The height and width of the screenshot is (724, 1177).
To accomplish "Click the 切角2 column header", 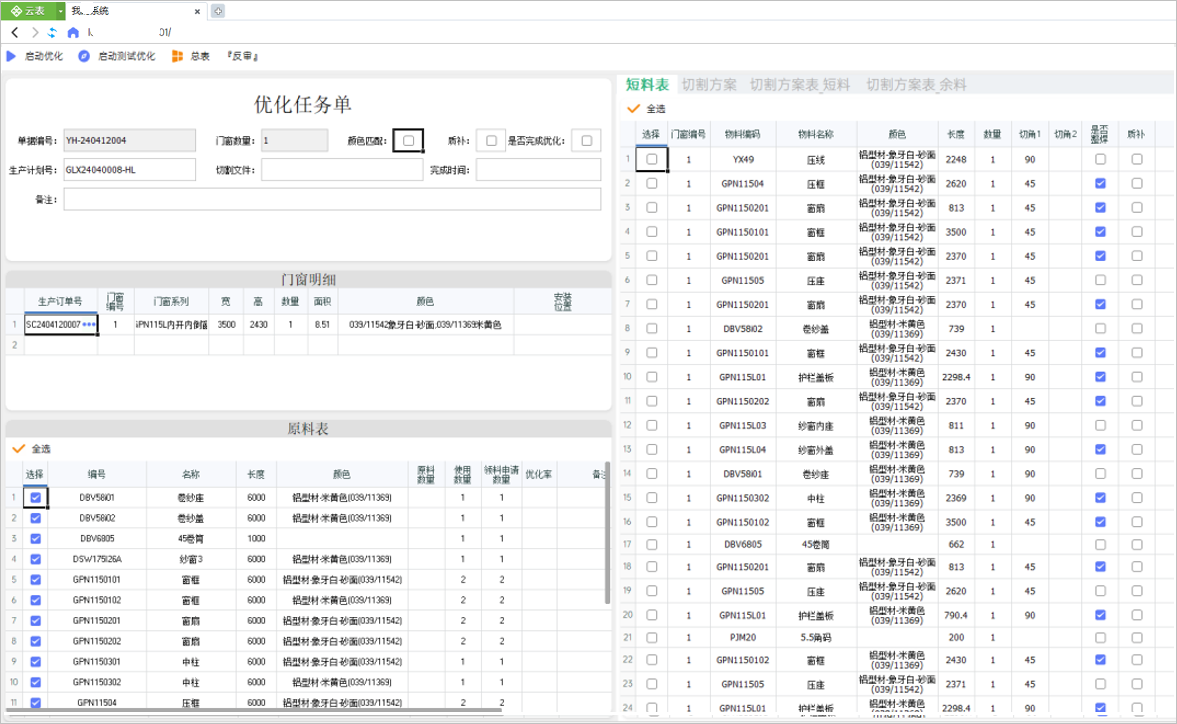I will [1065, 134].
